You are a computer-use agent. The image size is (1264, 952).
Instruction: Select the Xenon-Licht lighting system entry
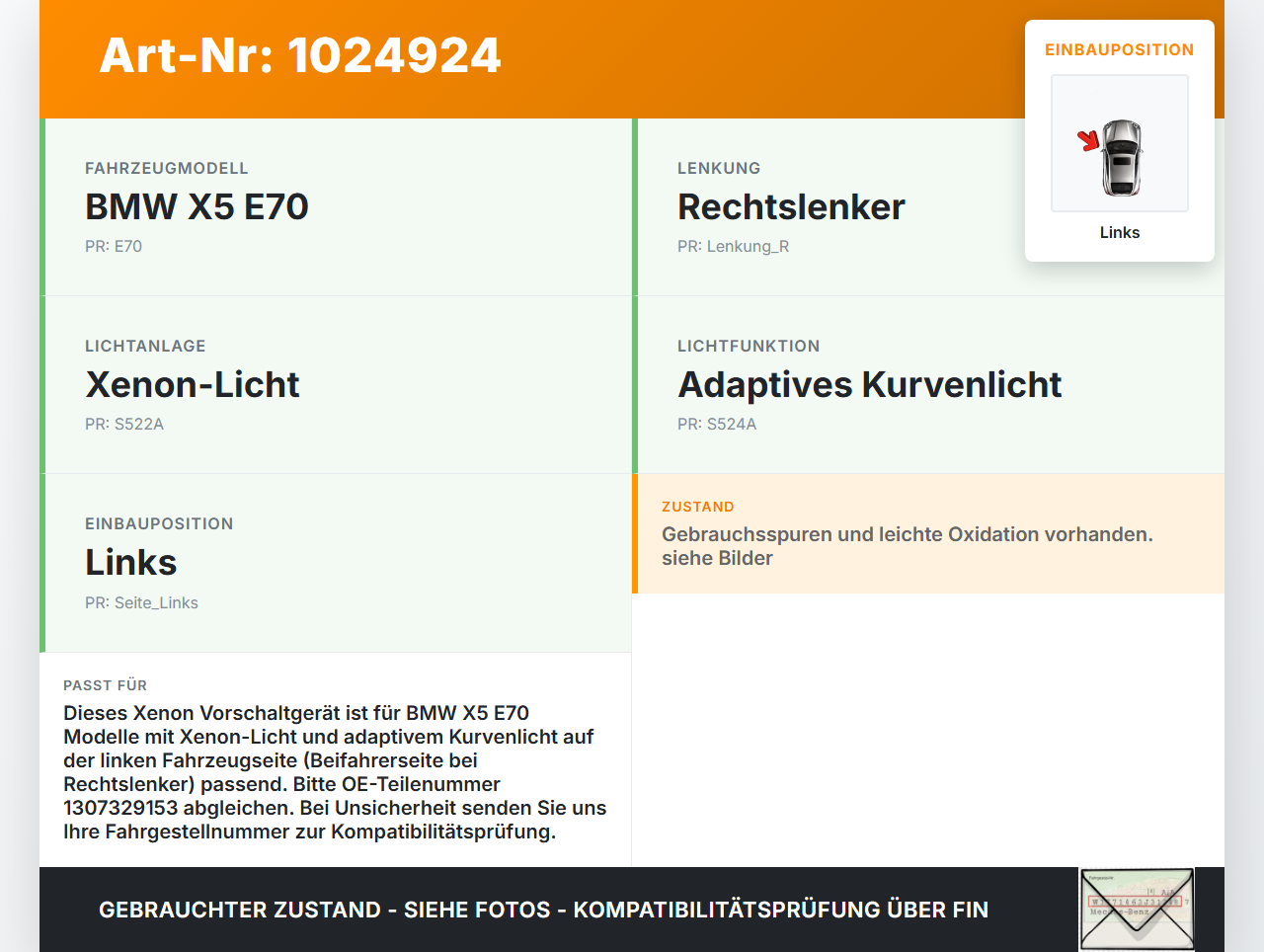click(193, 385)
